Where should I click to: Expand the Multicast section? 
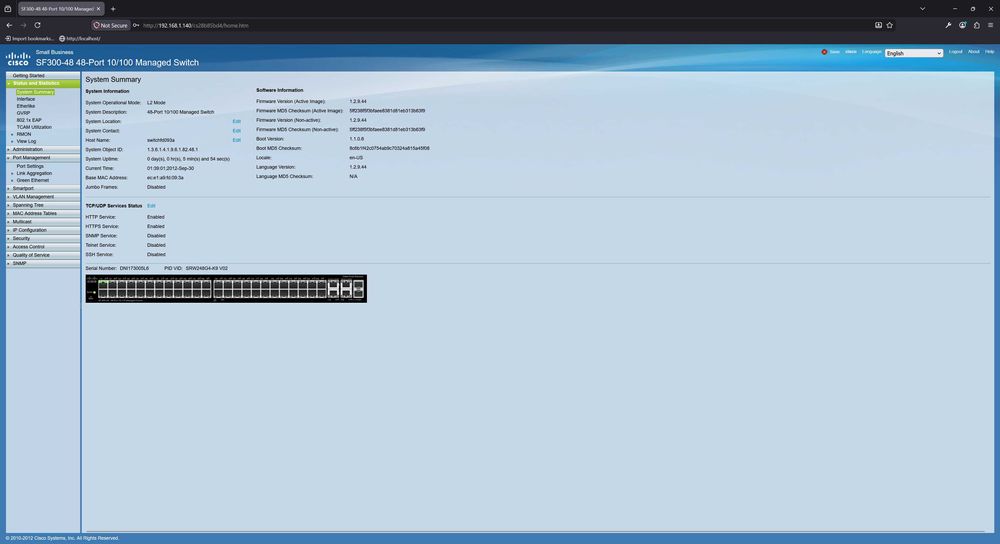pos(43,221)
